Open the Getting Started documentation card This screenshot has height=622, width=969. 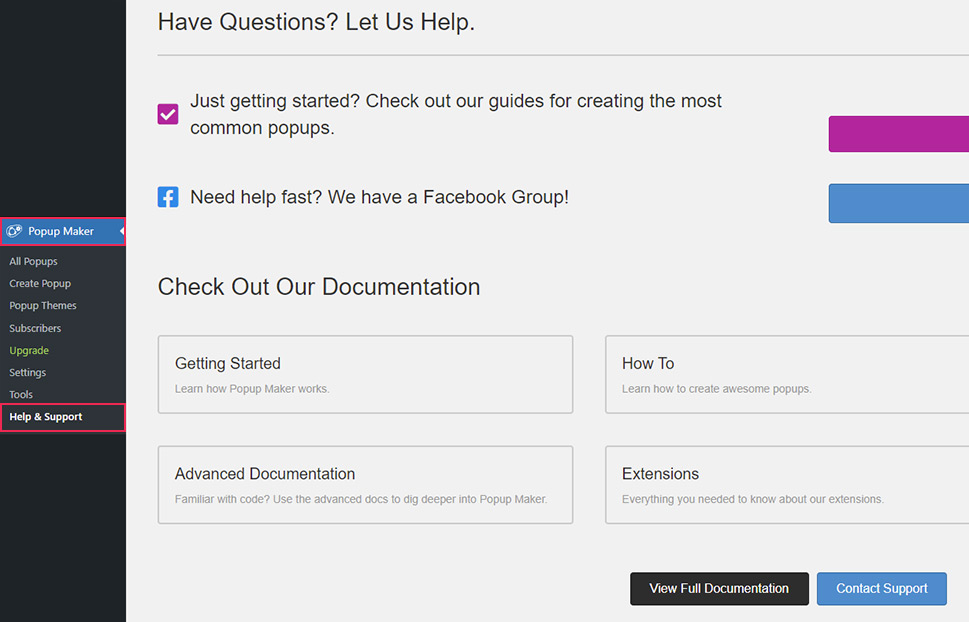pyautogui.click(x=365, y=374)
